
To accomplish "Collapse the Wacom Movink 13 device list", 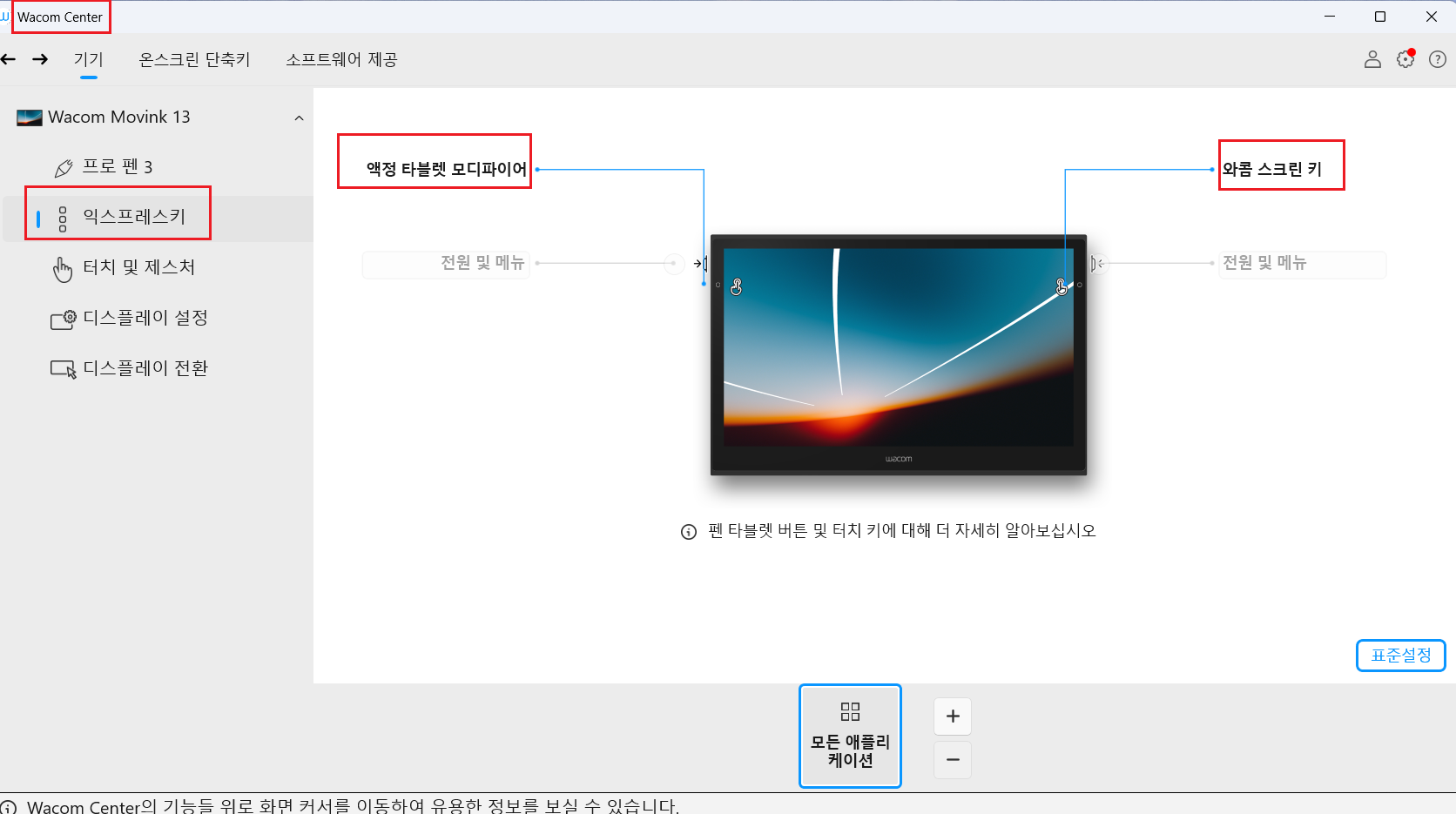I will (x=299, y=118).
